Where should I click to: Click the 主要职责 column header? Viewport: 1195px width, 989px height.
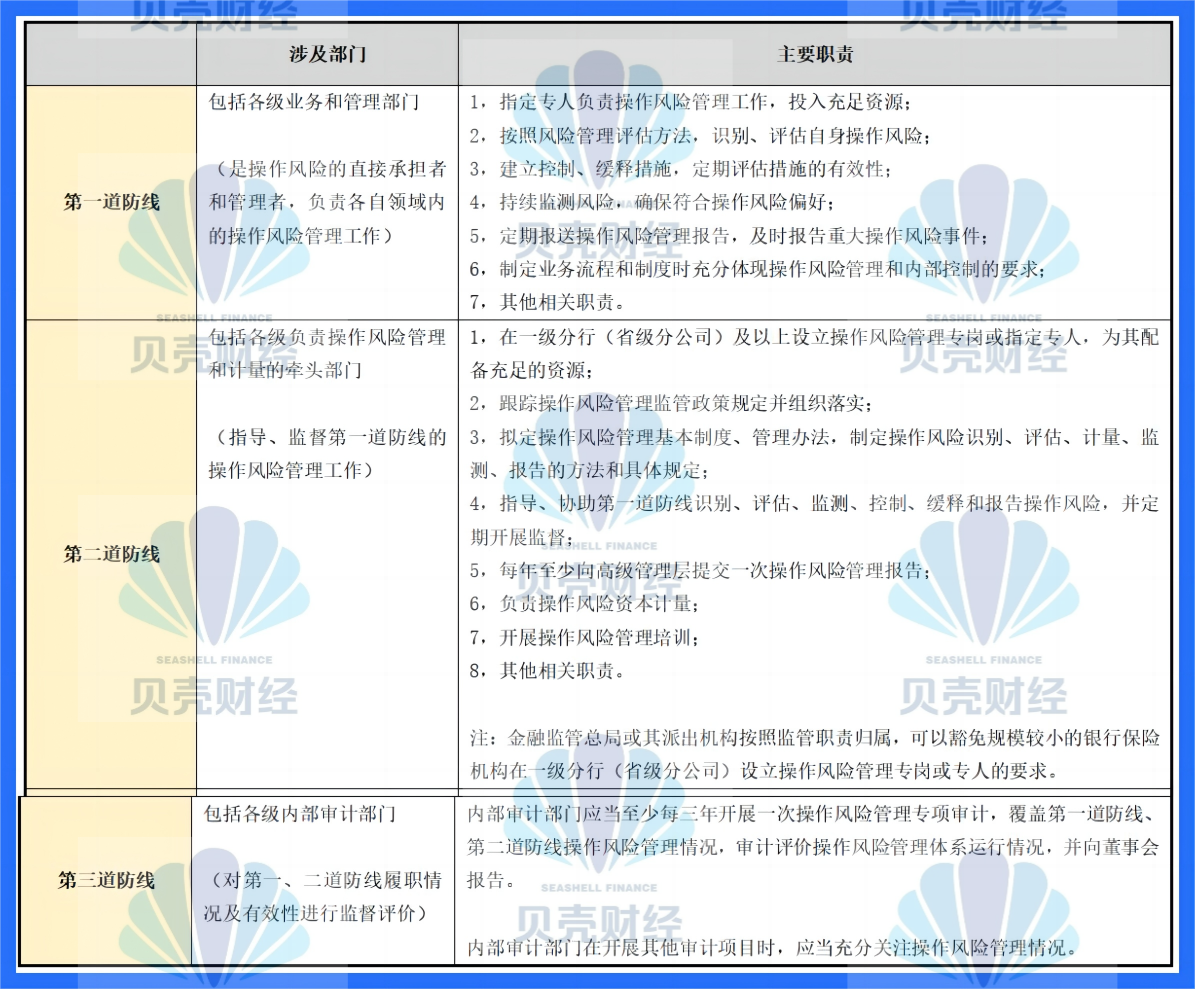pyautogui.click(x=815, y=54)
